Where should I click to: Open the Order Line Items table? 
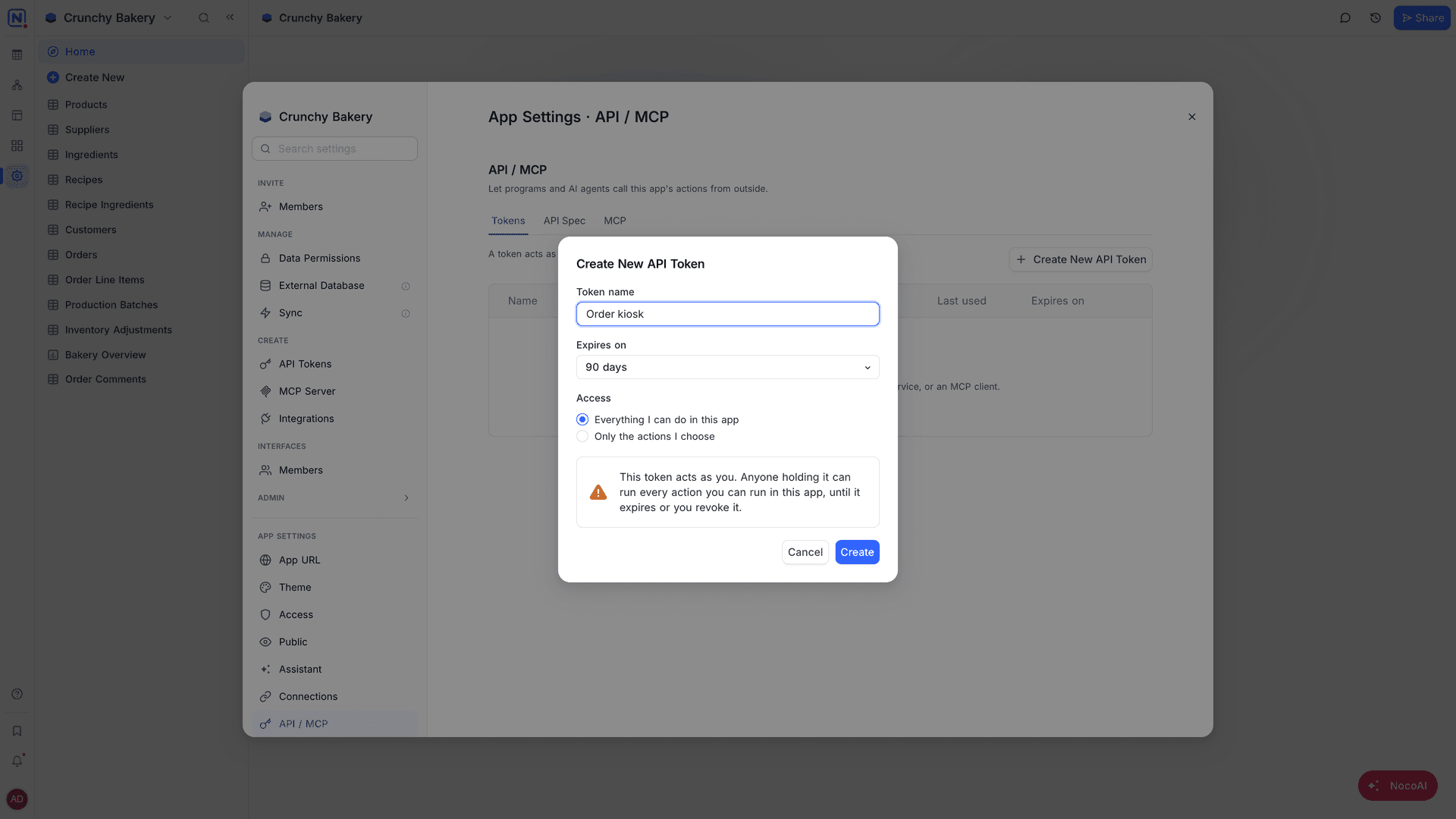click(x=141, y=280)
